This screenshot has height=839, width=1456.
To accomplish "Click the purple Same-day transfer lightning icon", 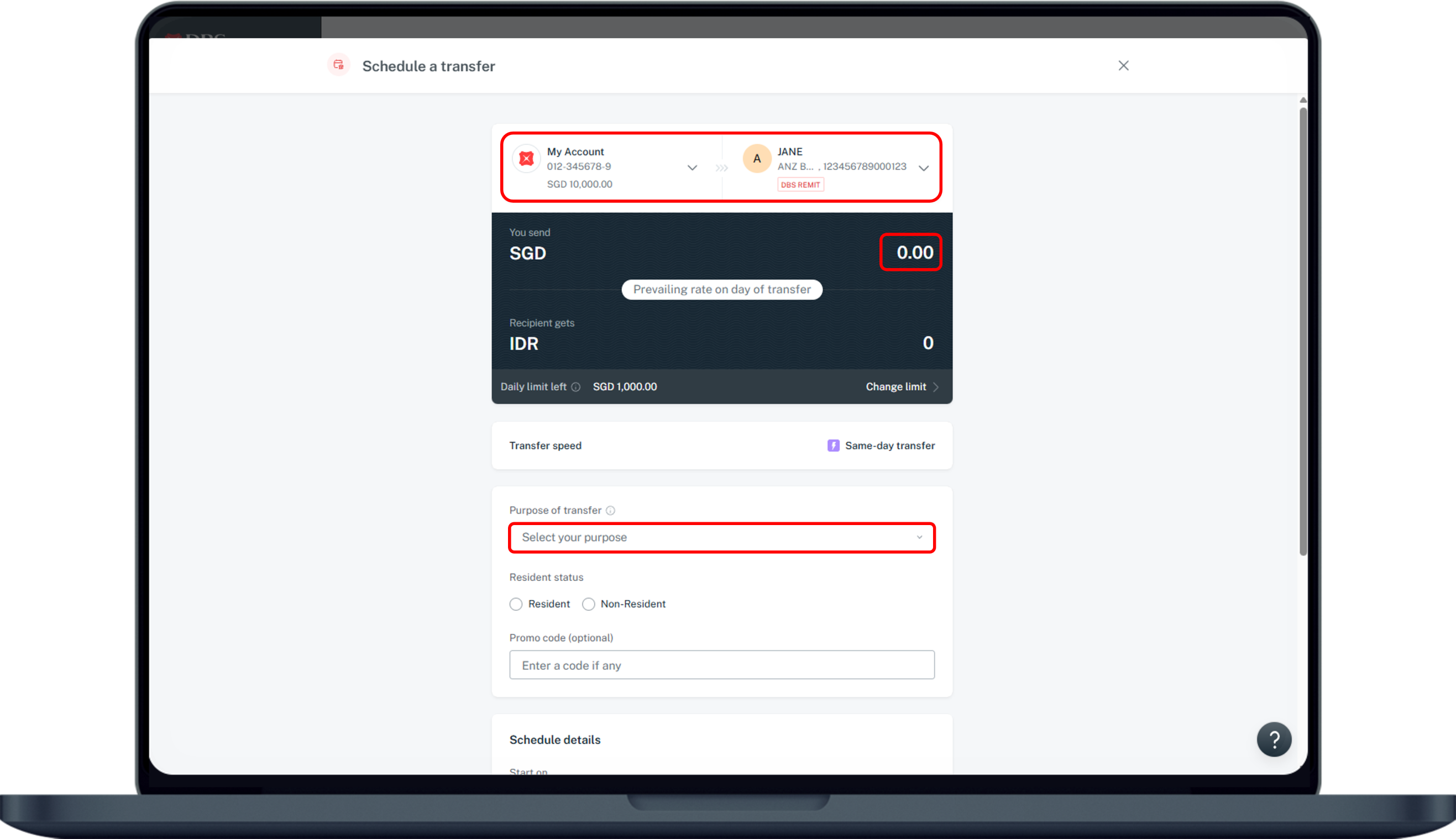I will coord(833,445).
